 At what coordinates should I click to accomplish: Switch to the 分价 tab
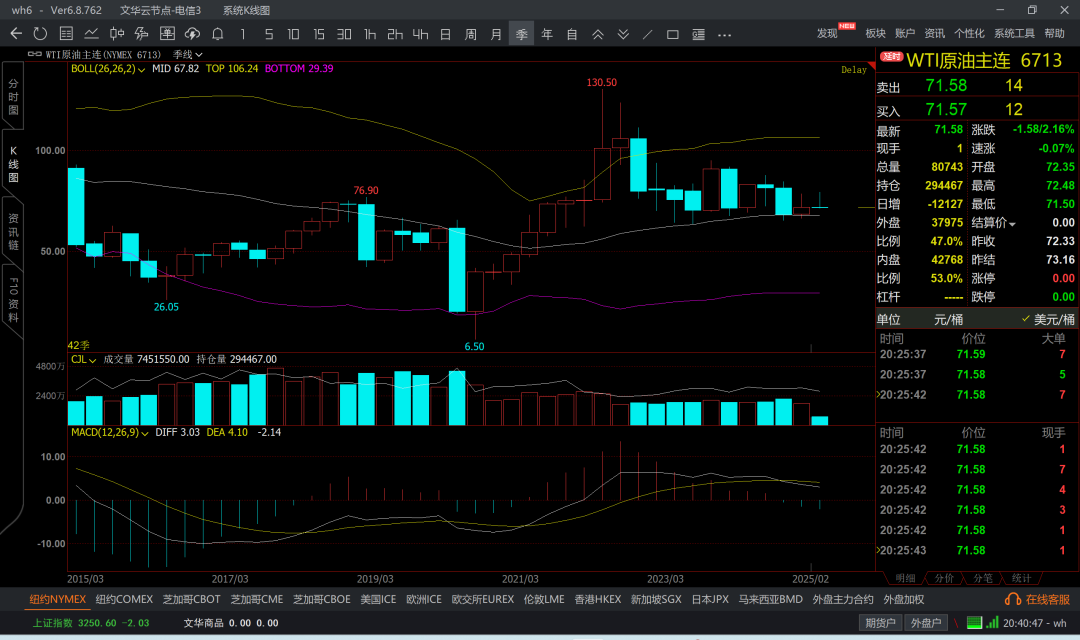944,578
